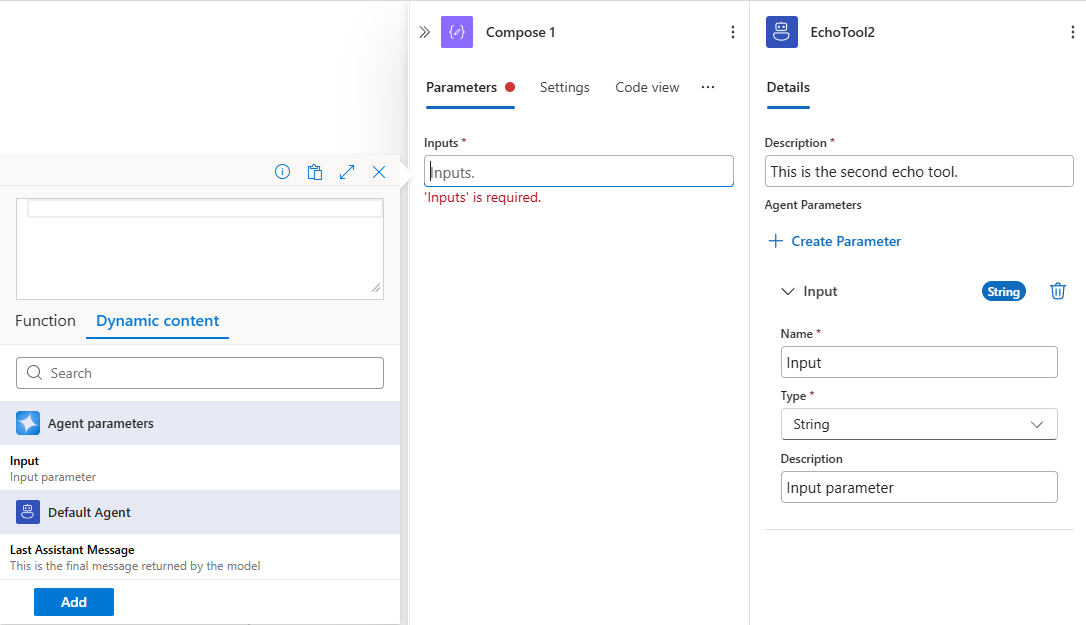Click the Default Agent icon in dynamic content
1086x625 pixels.
[27, 512]
